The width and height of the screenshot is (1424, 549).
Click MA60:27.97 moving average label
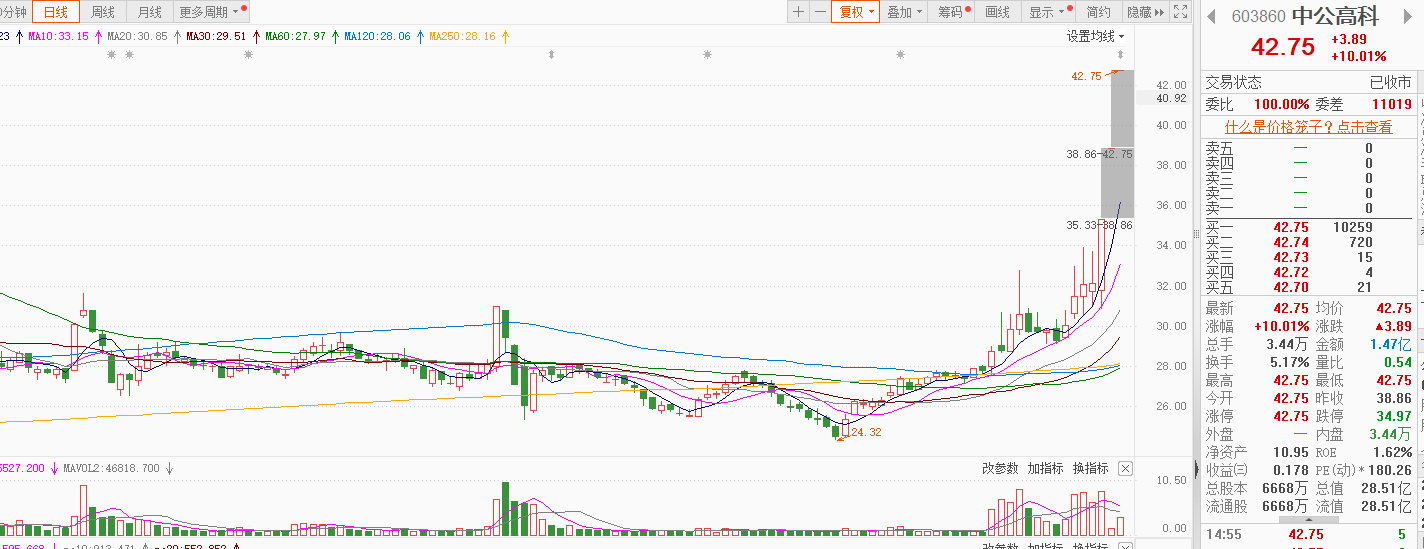[296, 37]
